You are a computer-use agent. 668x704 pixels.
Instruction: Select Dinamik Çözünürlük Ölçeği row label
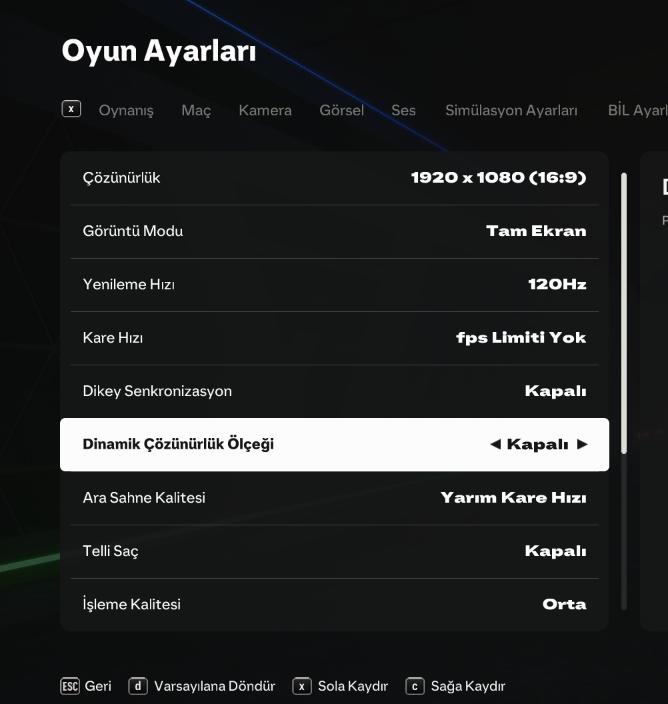[178, 444]
